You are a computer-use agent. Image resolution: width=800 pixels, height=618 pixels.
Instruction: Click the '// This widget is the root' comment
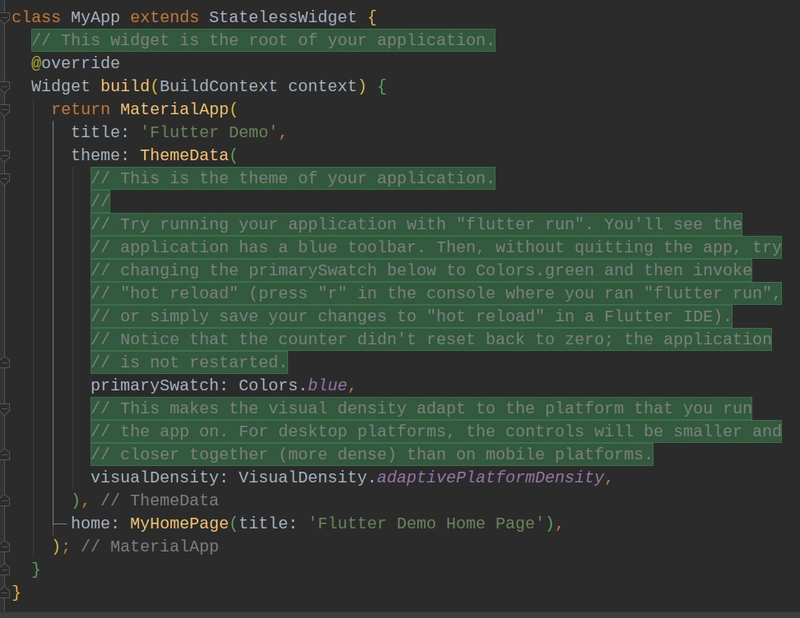pyautogui.click(x=263, y=40)
